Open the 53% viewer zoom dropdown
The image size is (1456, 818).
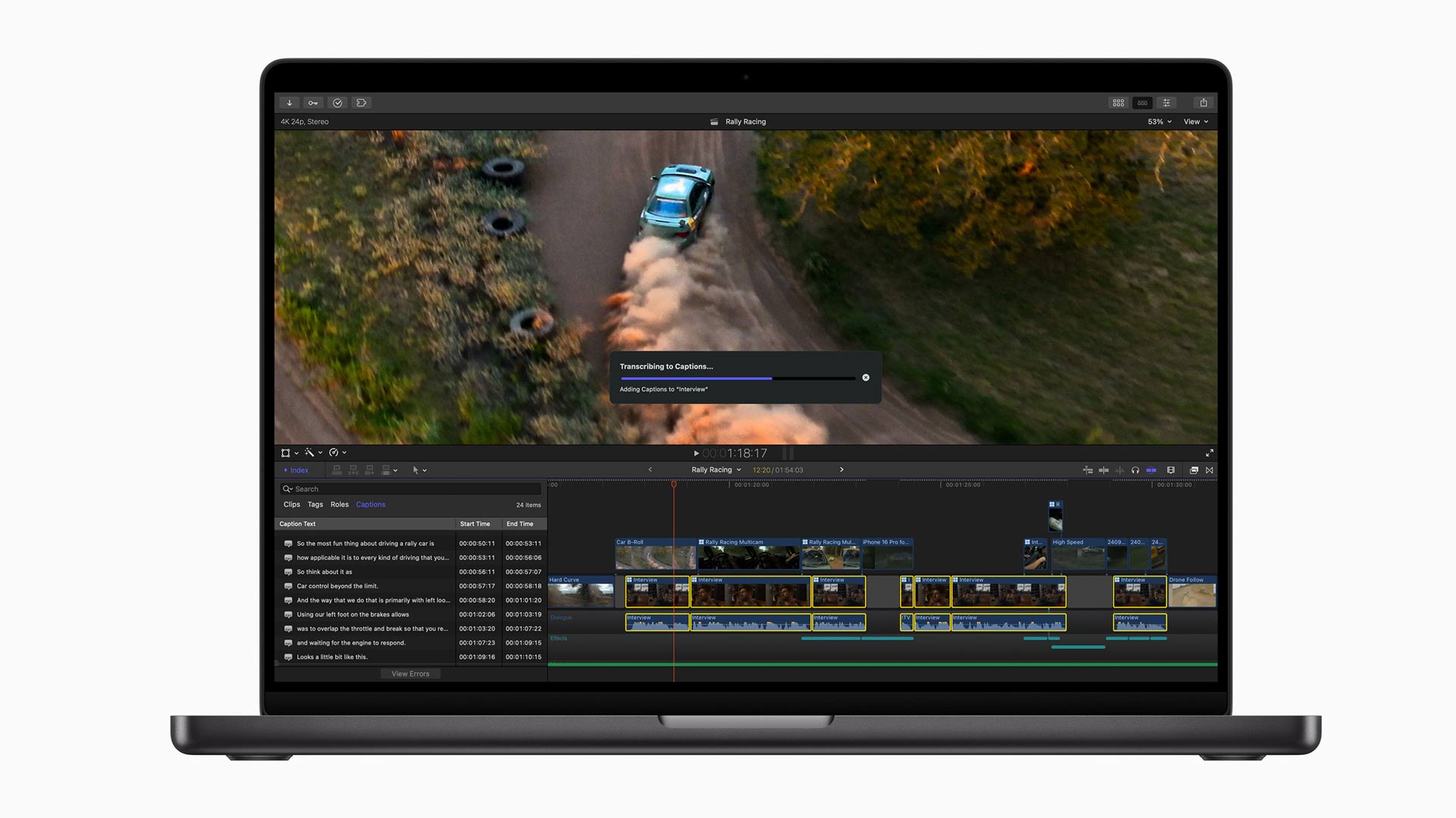pos(1159,122)
